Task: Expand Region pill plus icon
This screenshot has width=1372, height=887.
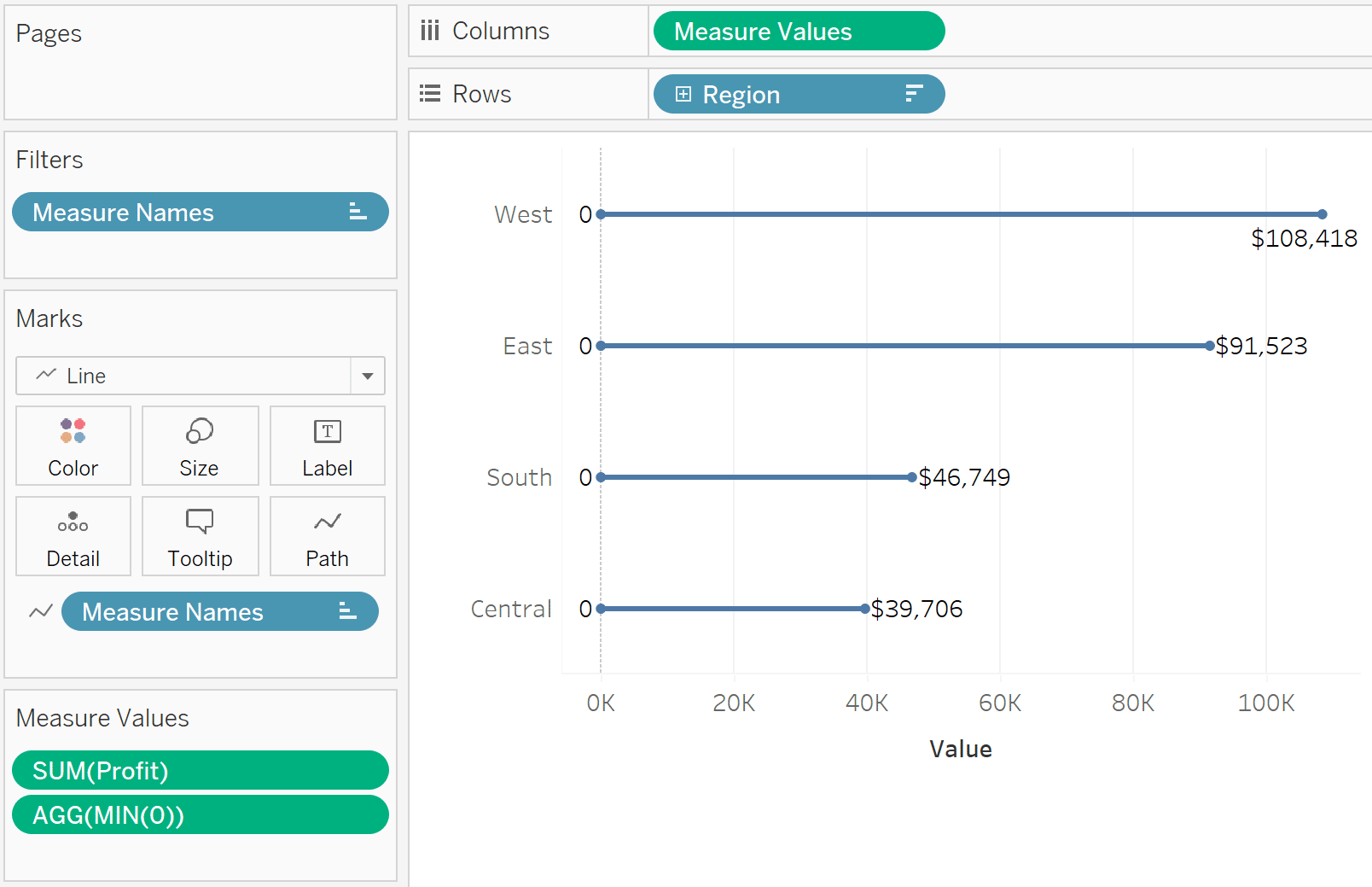Action: [683, 94]
